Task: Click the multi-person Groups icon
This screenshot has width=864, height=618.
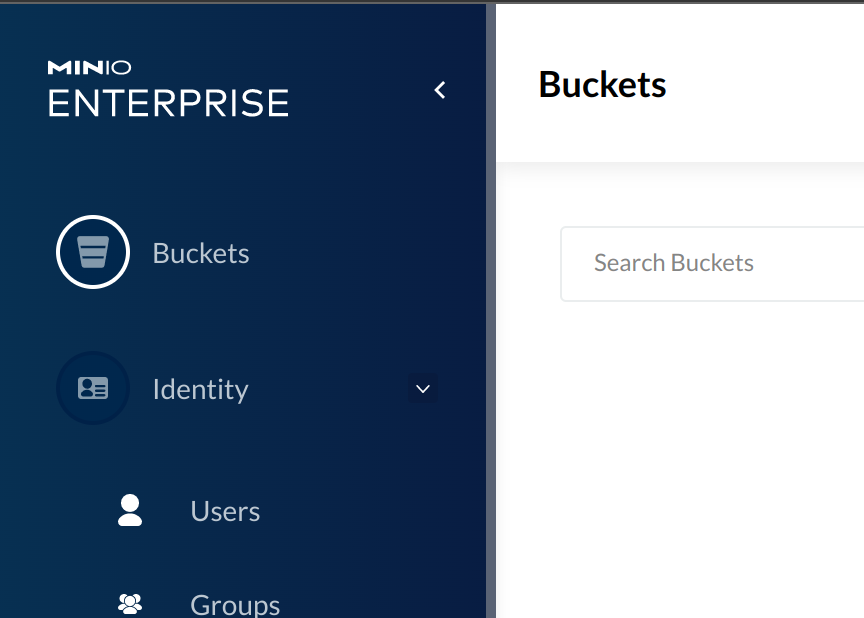Action: click(x=130, y=604)
